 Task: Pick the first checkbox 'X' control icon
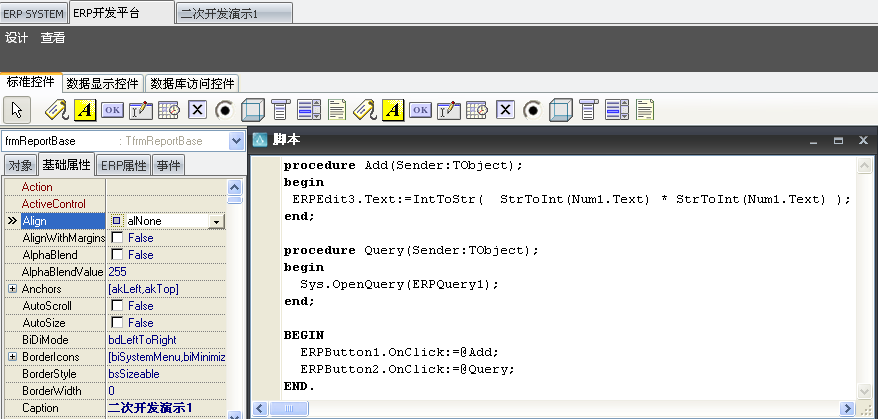click(197, 110)
